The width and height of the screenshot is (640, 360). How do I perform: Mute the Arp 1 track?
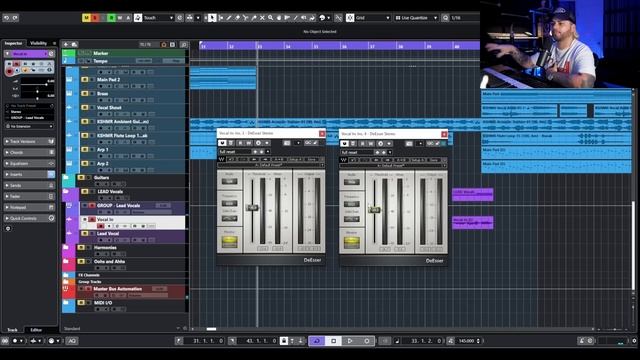[x=84, y=149]
